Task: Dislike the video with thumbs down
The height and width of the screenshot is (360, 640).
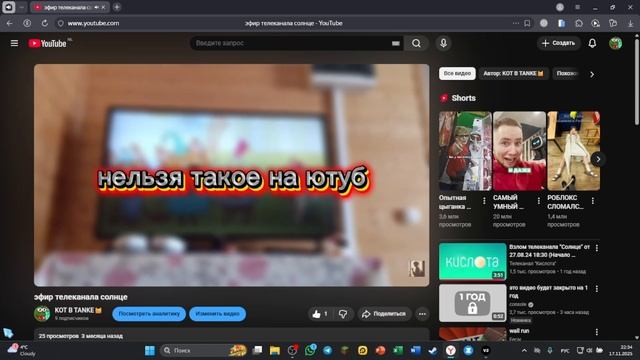Action: 343,313
